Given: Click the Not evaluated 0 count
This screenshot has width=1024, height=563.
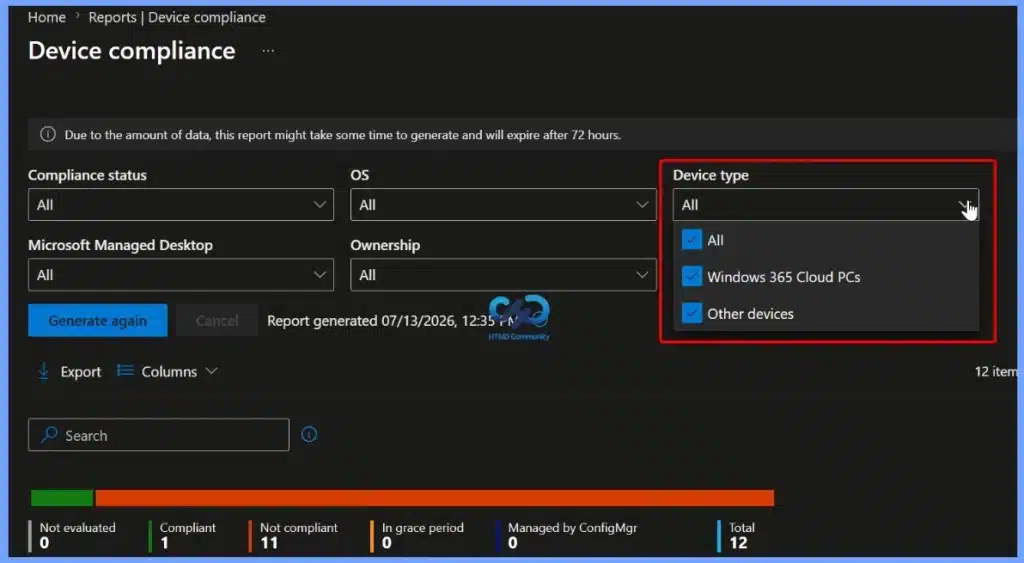Looking at the screenshot, I should 72,535.
